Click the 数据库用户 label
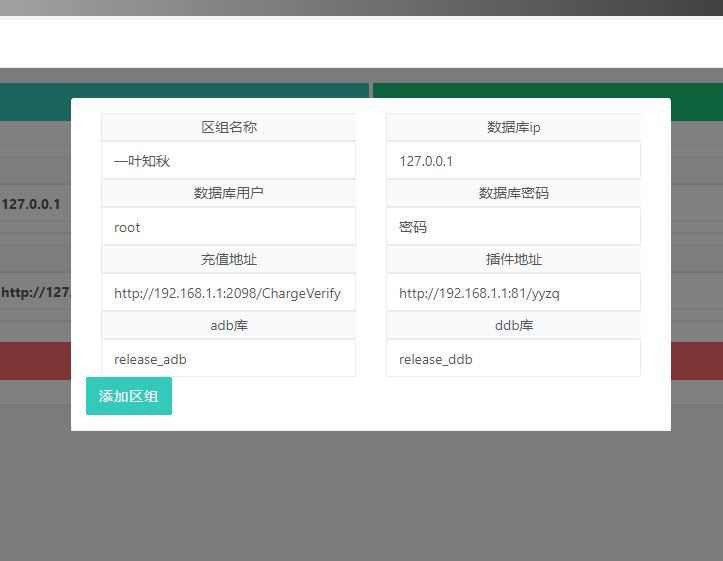Image resolution: width=723 pixels, height=561 pixels. point(229,193)
